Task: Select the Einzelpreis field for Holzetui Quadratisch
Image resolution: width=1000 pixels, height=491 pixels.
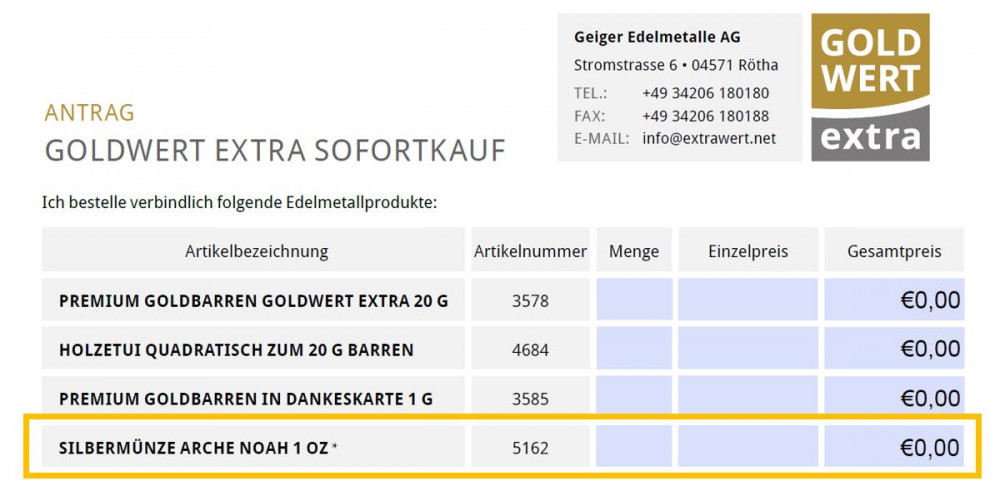Action: [747, 349]
